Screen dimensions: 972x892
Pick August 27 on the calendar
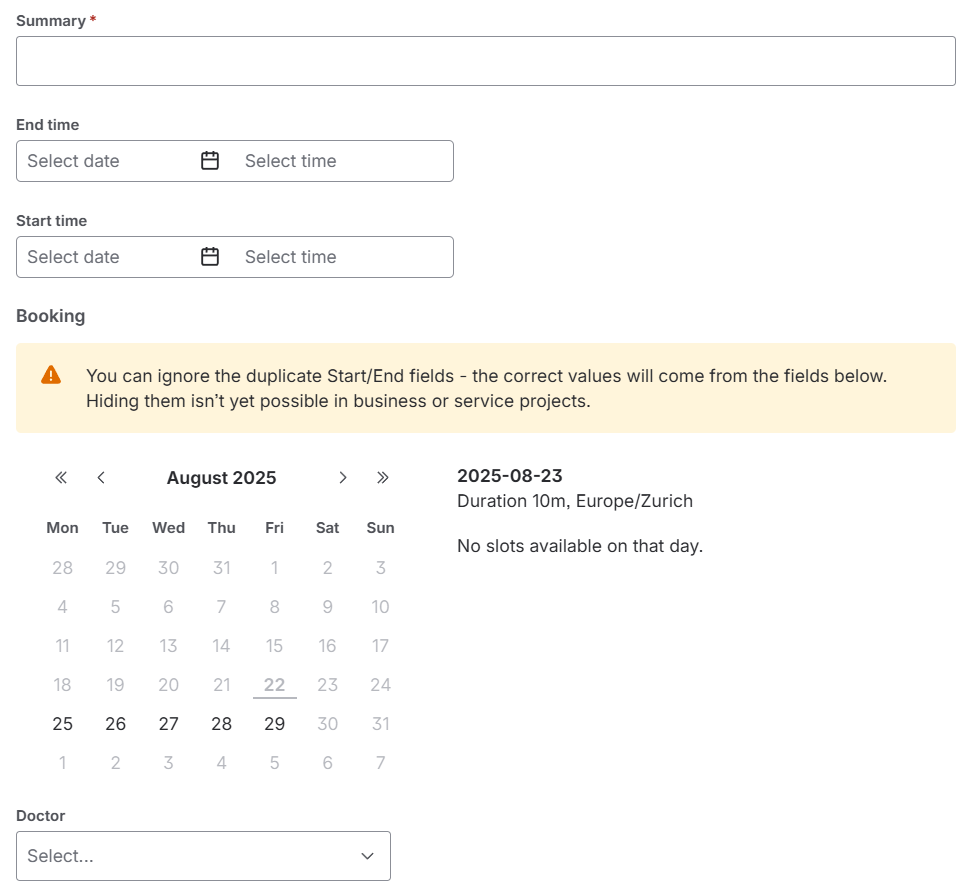[168, 724]
